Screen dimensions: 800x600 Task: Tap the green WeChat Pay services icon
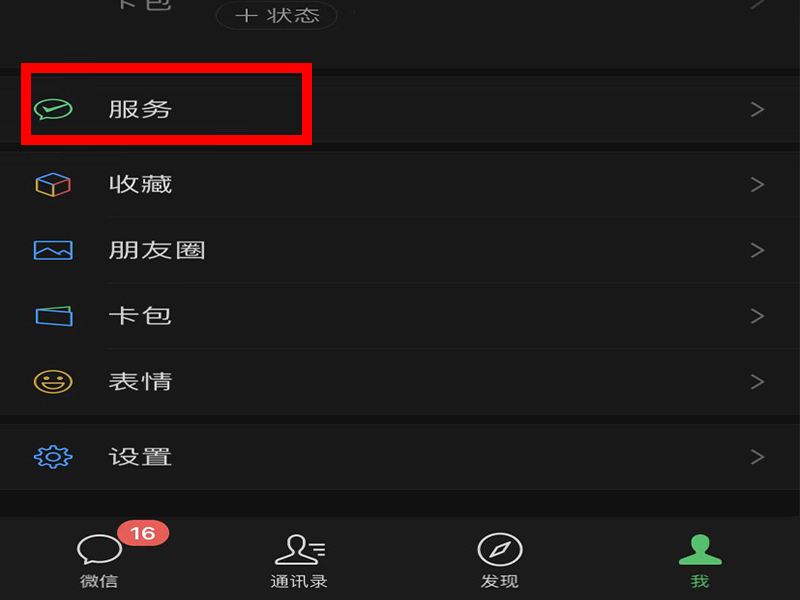tap(53, 109)
